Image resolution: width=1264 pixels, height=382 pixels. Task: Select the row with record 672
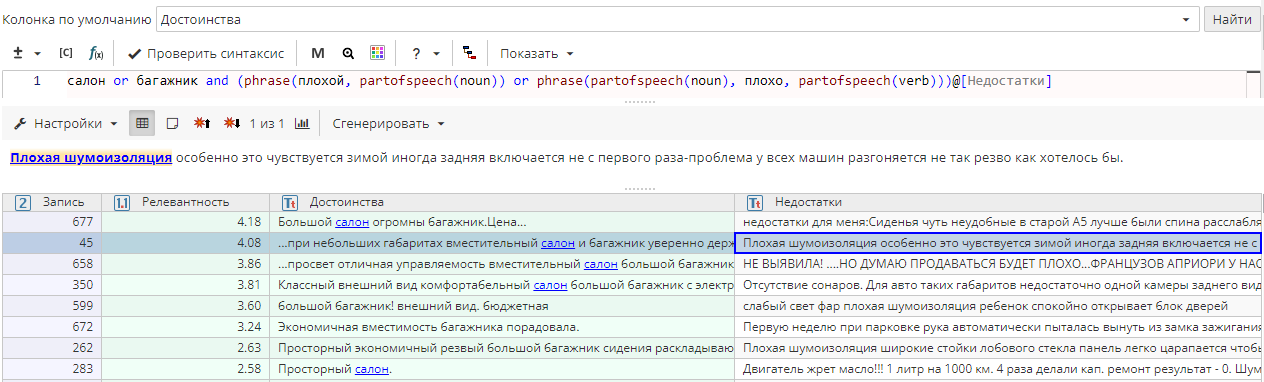[x=632, y=327]
